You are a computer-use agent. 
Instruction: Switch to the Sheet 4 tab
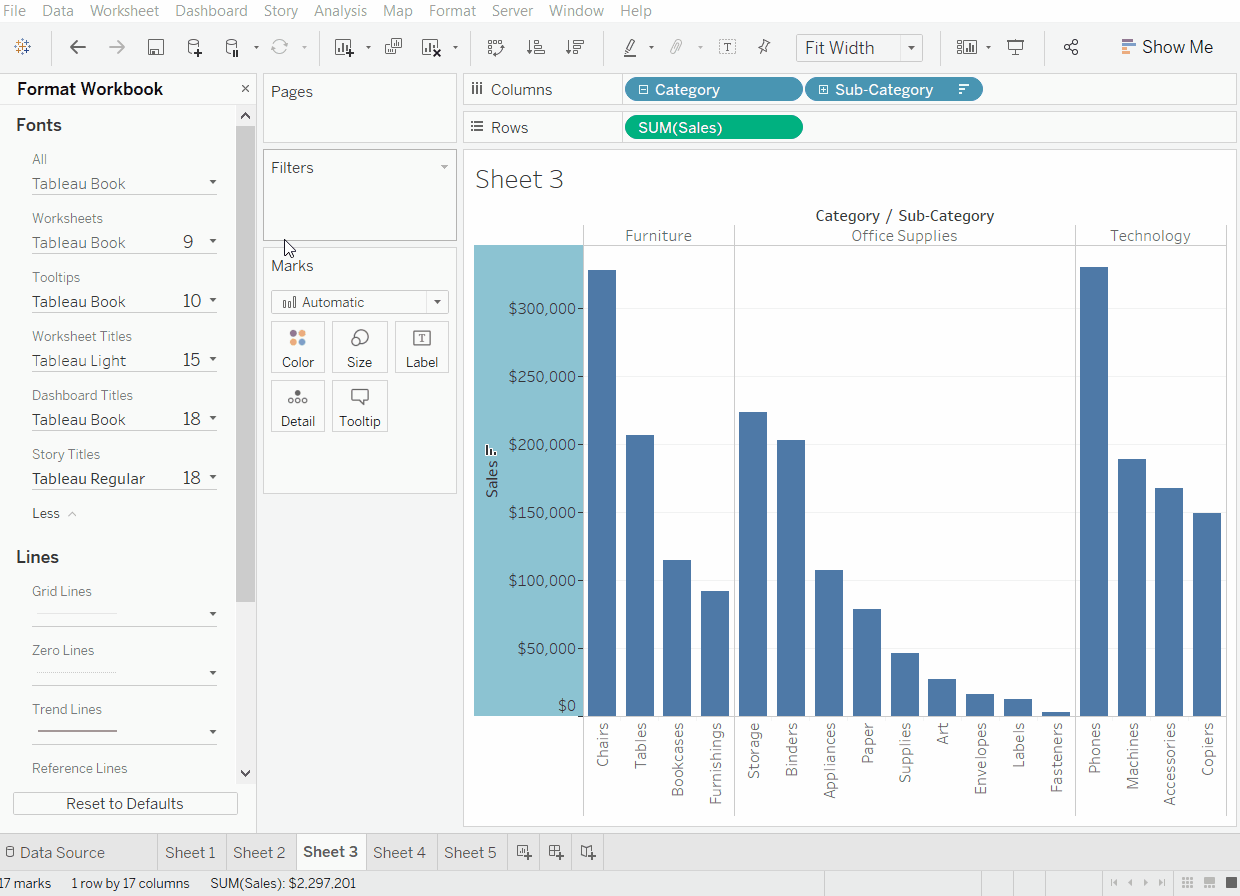coord(399,852)
